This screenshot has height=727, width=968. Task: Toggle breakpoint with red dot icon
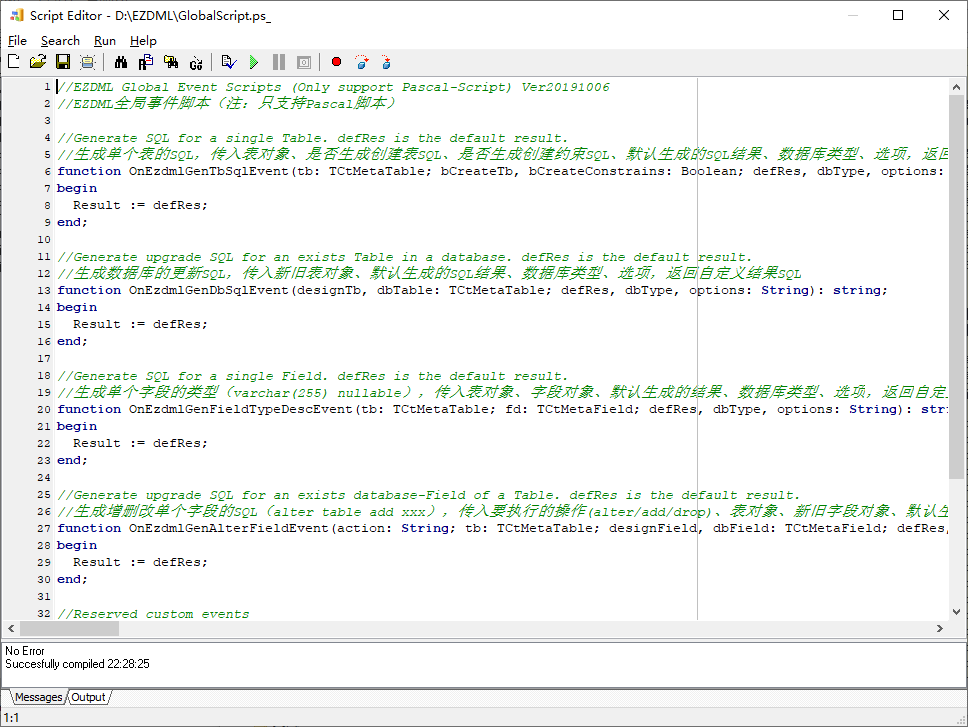[336, 62]
